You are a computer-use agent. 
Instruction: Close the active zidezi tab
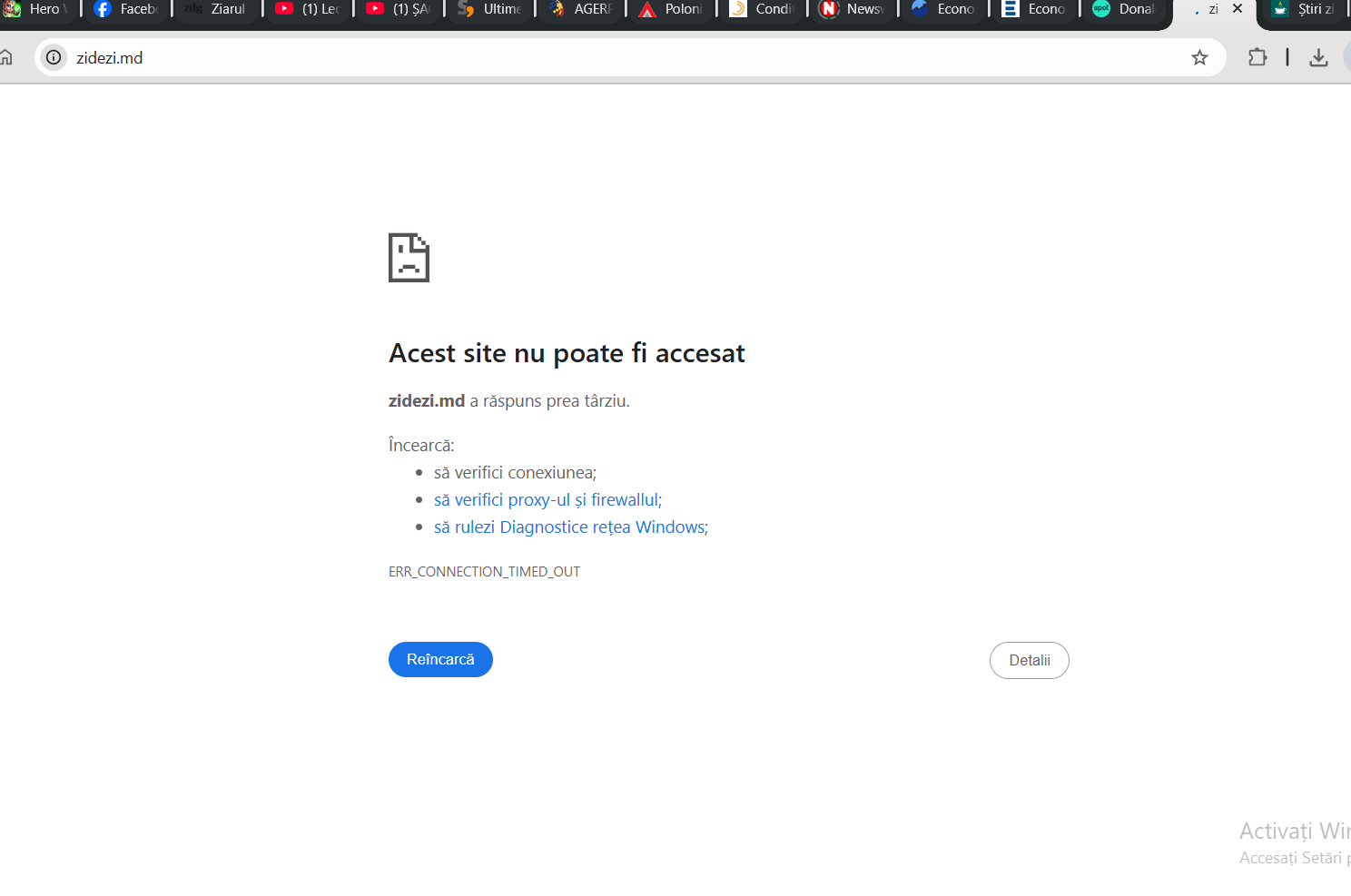coord(1237,9)
